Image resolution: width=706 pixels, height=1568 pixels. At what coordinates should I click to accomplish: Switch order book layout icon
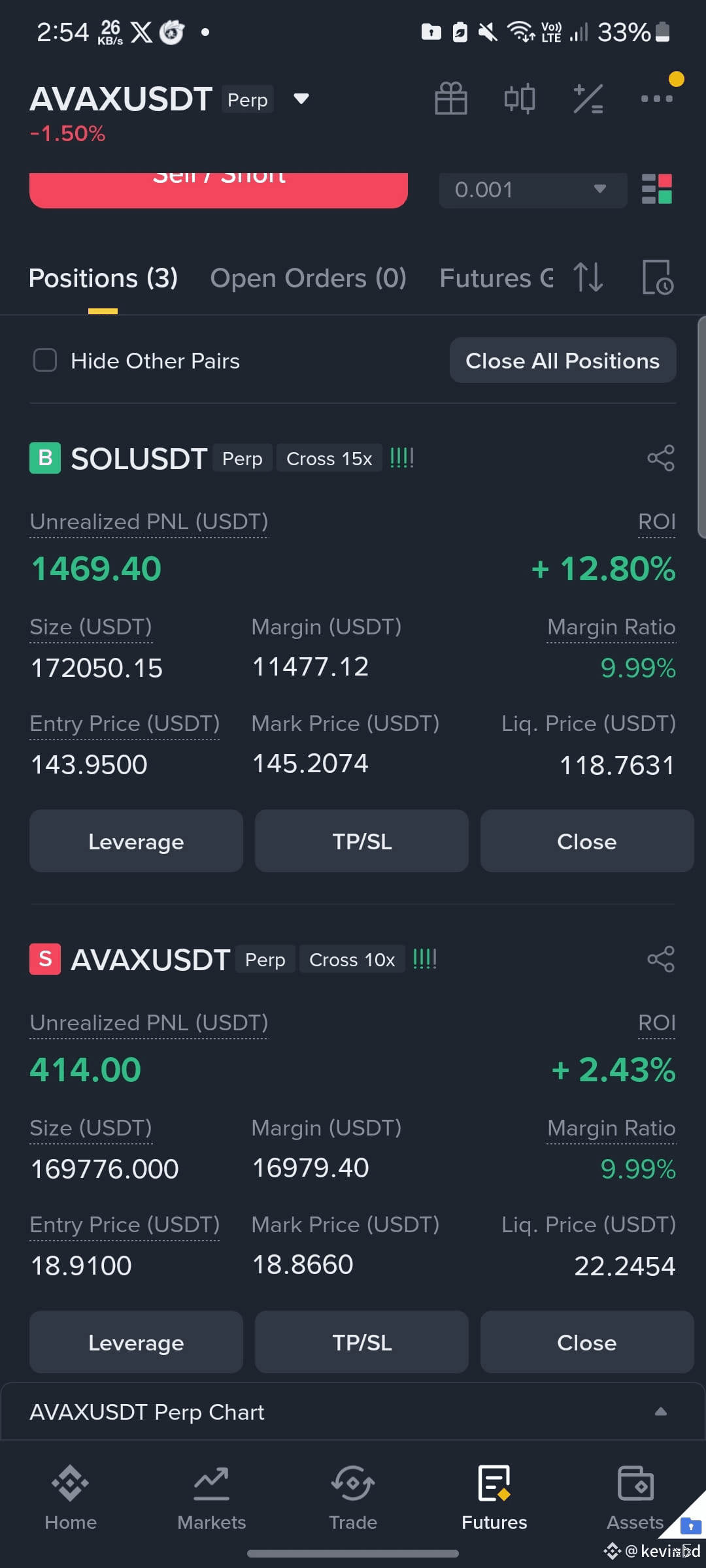(x=657, y=189)
